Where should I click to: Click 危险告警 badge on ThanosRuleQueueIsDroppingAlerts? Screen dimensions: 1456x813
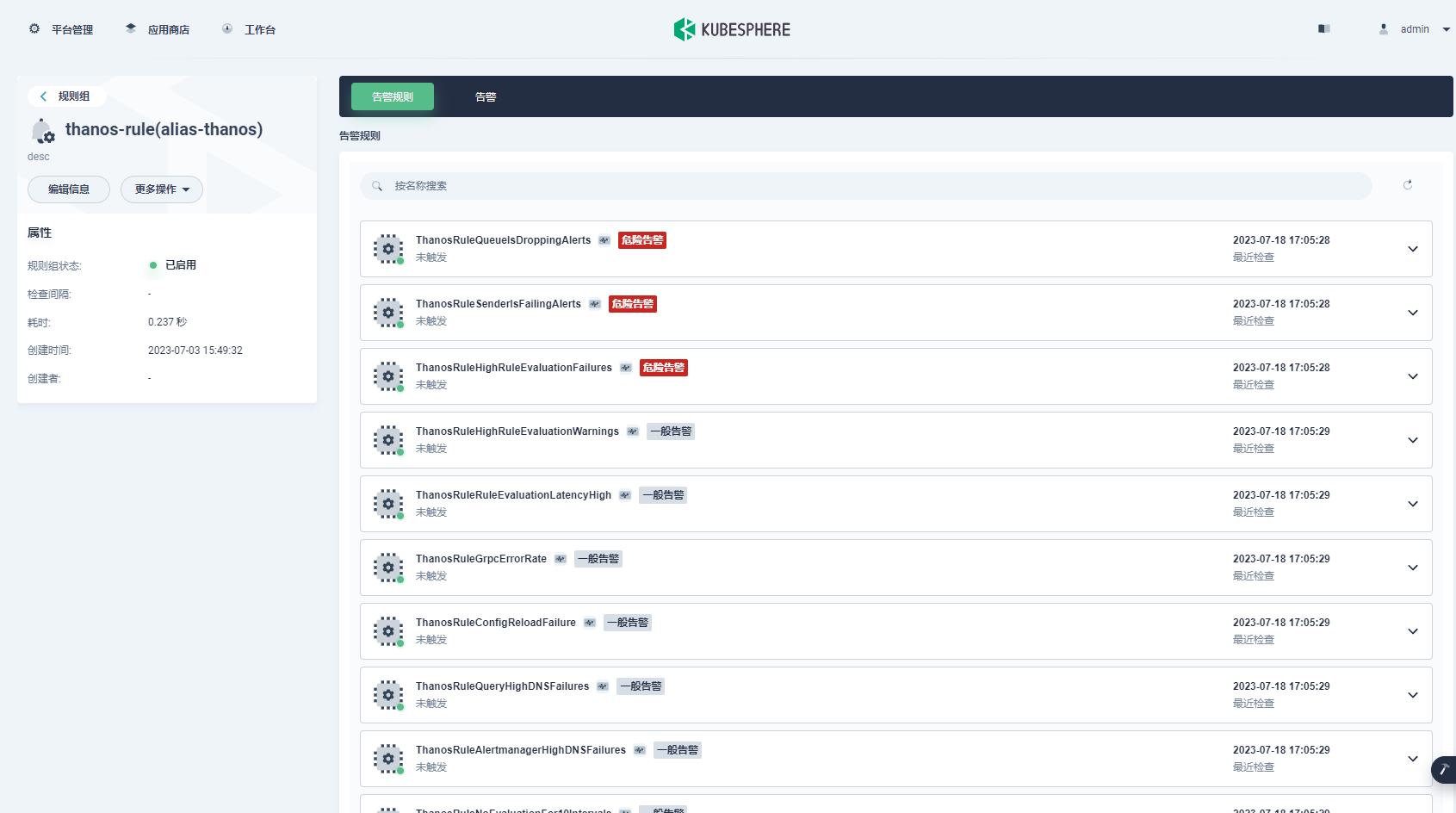click(x=642, y=240)
